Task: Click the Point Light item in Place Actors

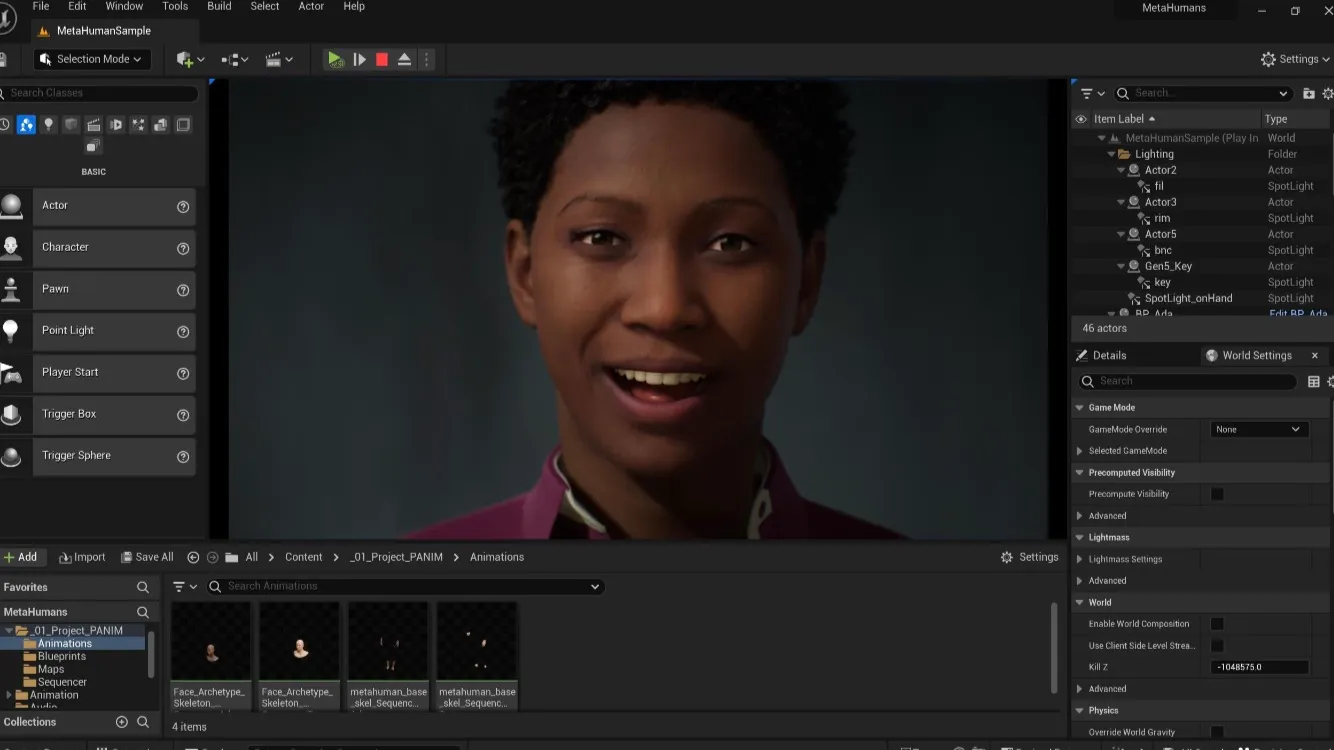Action: click(x=98, y=331)
